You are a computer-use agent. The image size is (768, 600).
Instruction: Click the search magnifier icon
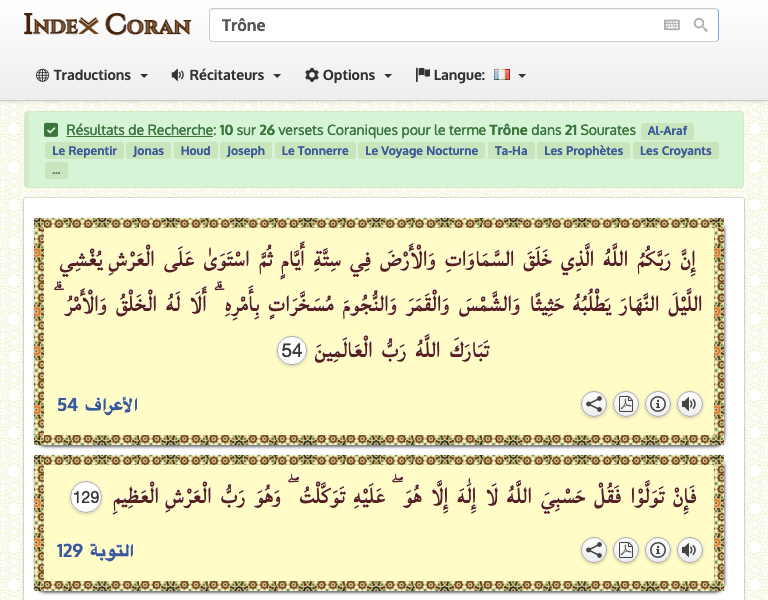[701, 26]
